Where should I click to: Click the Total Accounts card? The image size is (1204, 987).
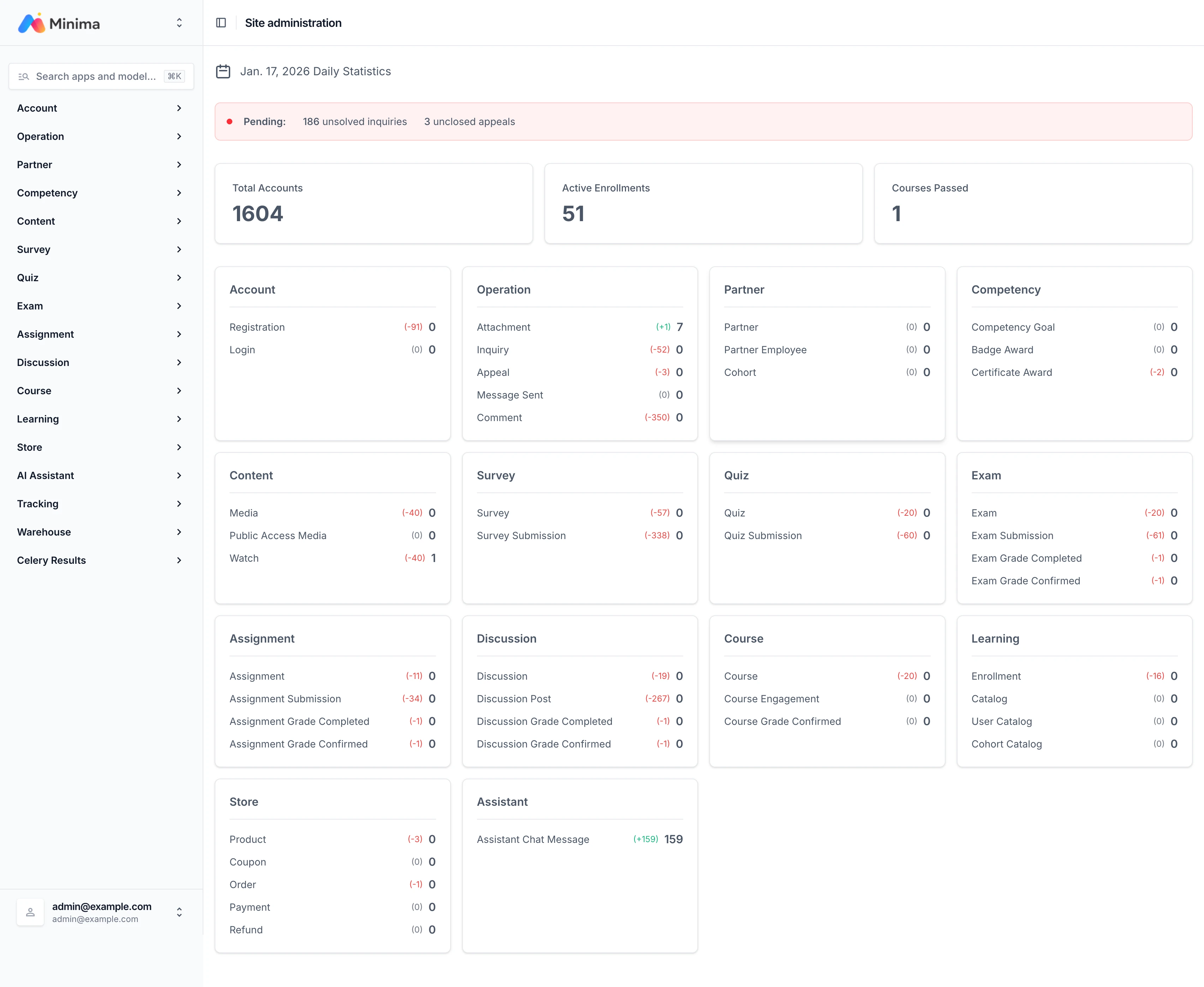click(373, 203)
